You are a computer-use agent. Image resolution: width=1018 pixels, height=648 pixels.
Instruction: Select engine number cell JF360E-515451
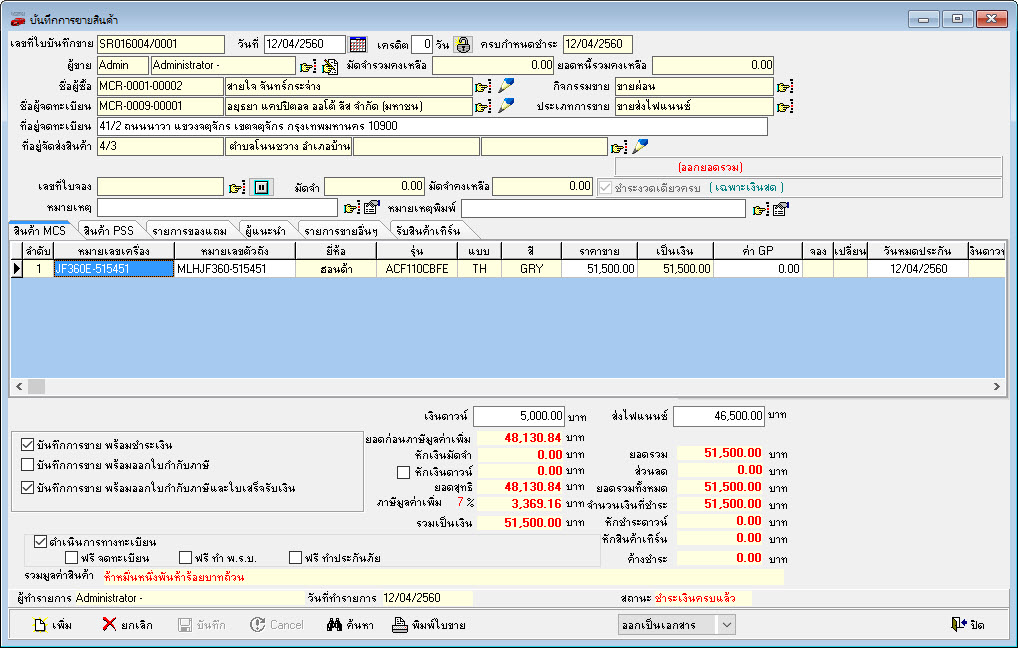[x=114, y=269]
